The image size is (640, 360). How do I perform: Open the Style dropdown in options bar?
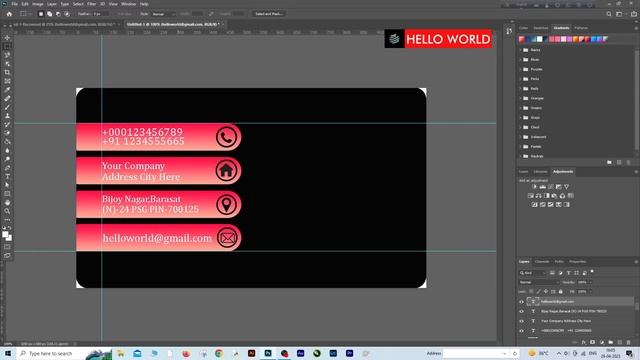(163, 14)
